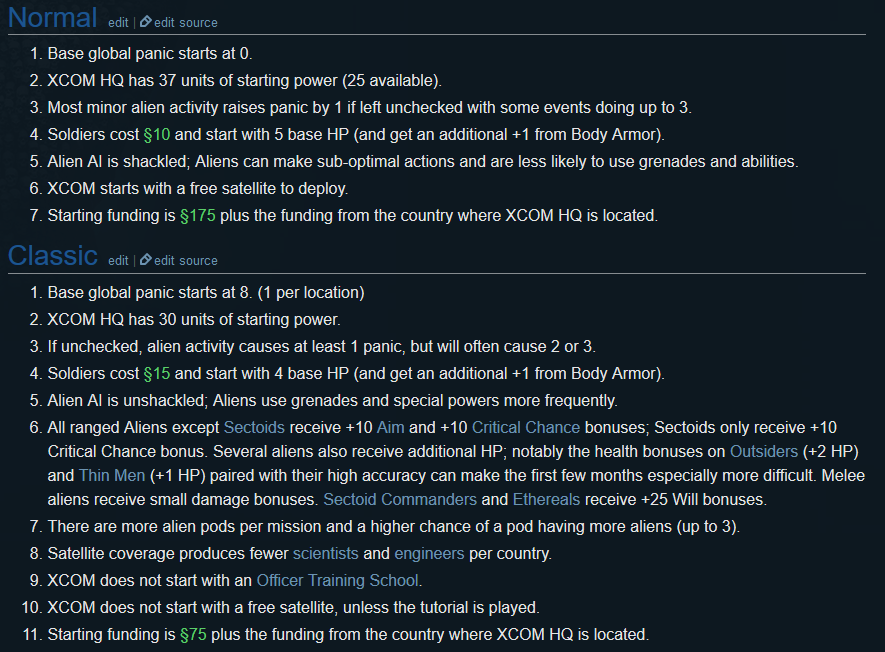Click the Normal section heading

pos(52,18)
